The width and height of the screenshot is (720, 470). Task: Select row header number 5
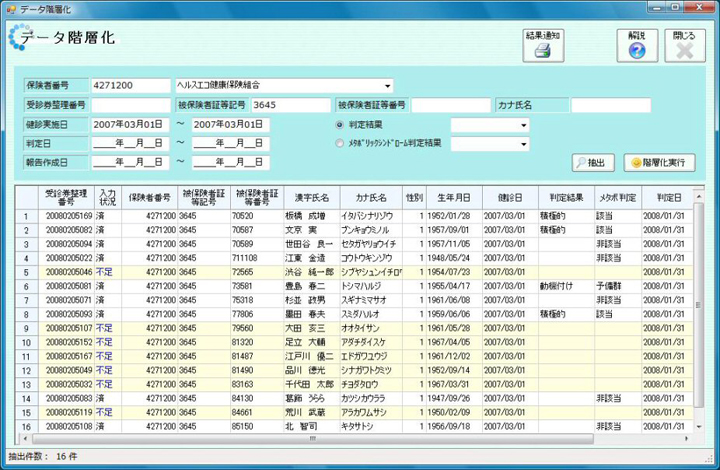27,272
